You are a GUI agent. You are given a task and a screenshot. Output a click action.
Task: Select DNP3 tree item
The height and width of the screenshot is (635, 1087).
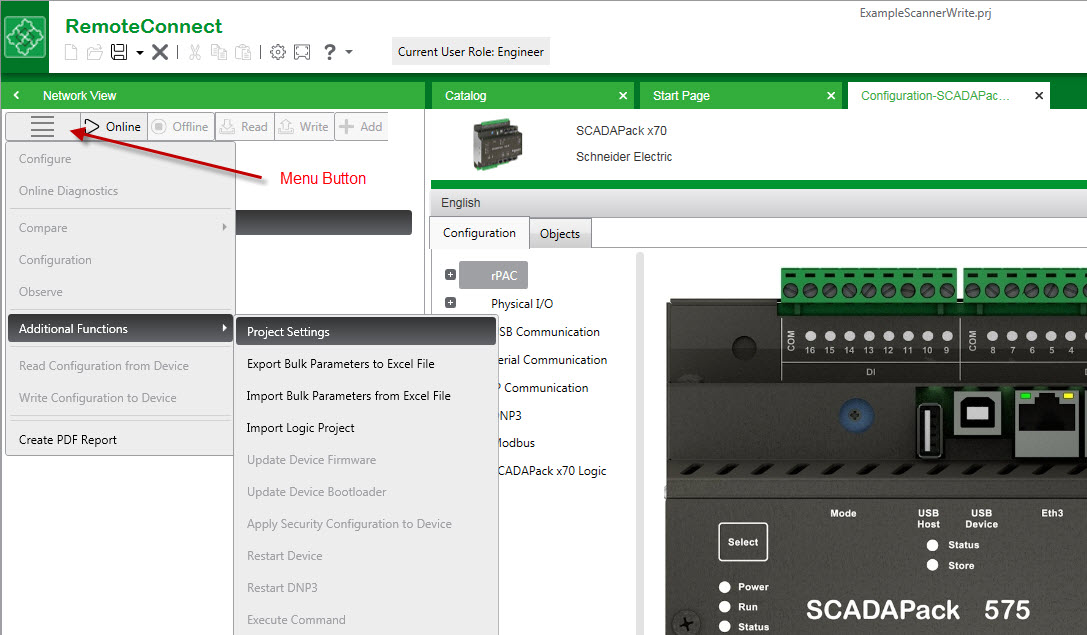(510, 415)
